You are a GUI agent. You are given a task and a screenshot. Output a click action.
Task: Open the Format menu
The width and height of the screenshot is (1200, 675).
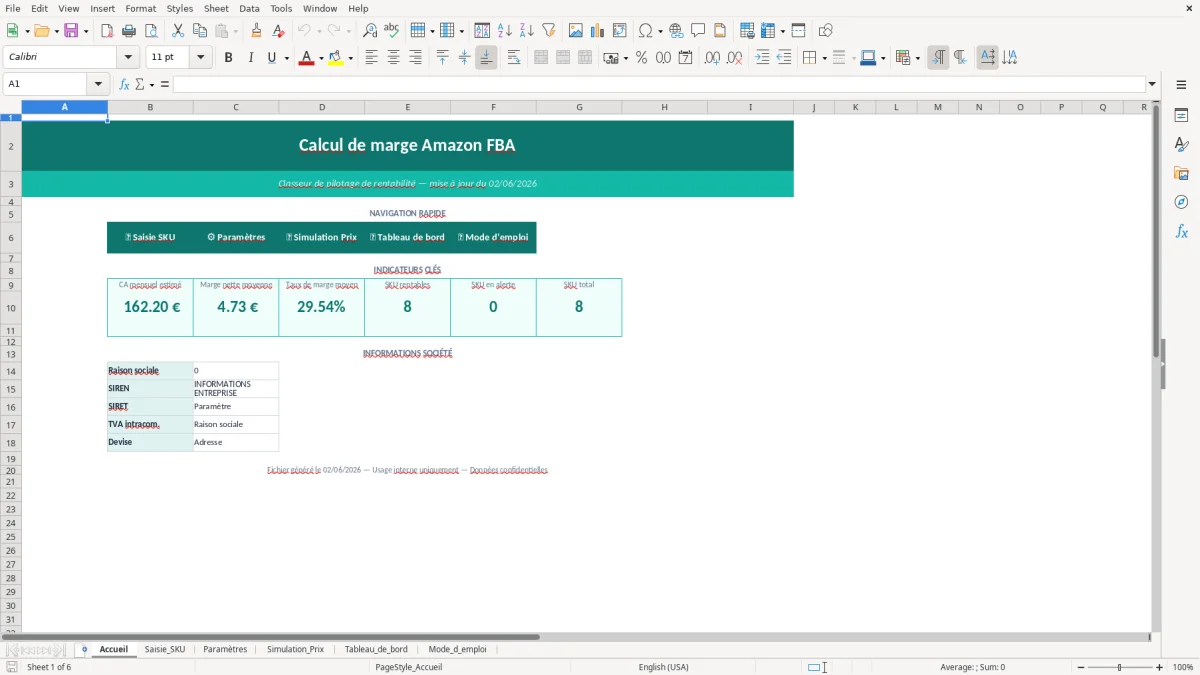coord(140,8)
